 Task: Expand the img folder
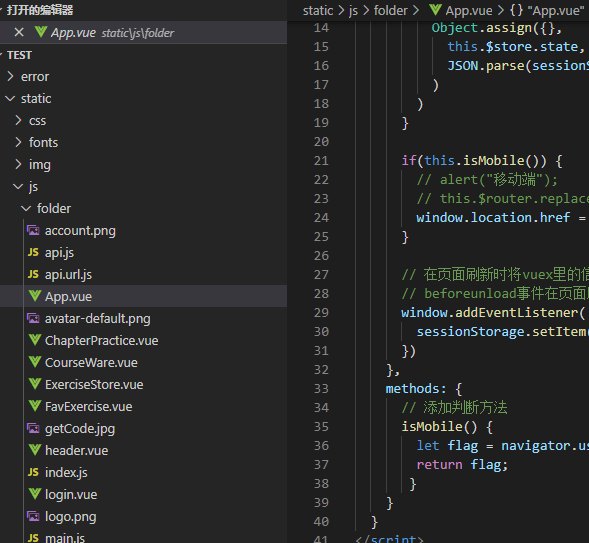[x=18, y=164]
